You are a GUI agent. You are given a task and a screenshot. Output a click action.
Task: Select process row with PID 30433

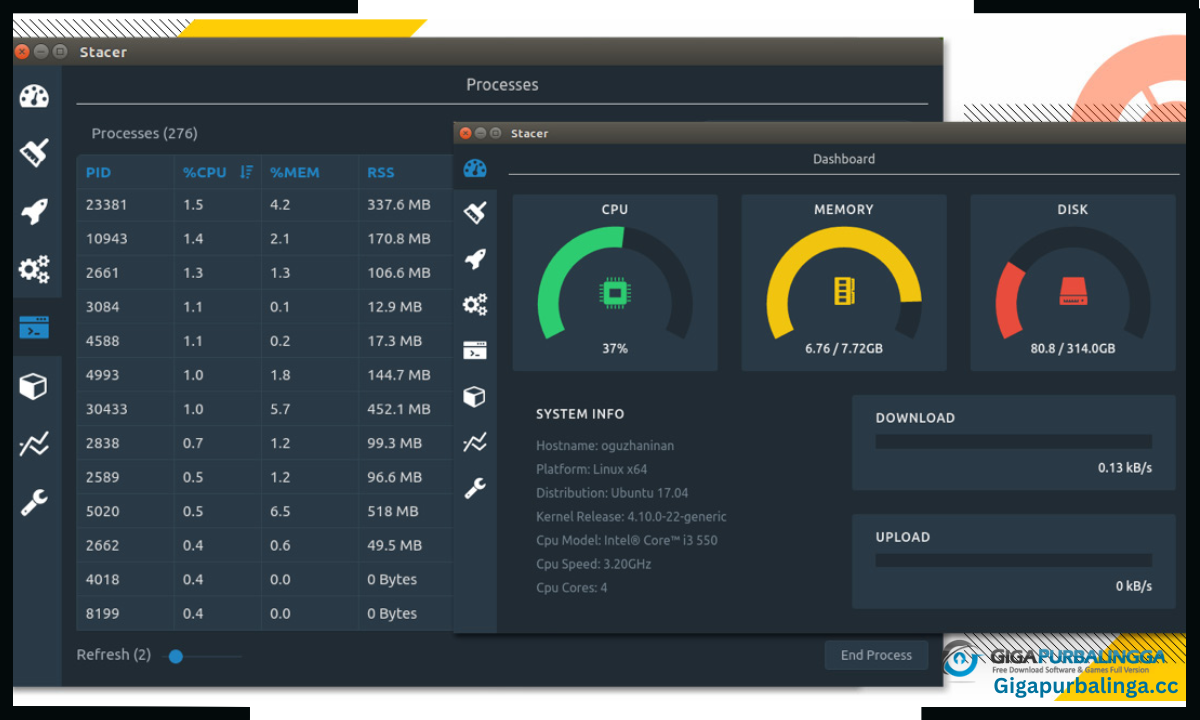point(265,408)
